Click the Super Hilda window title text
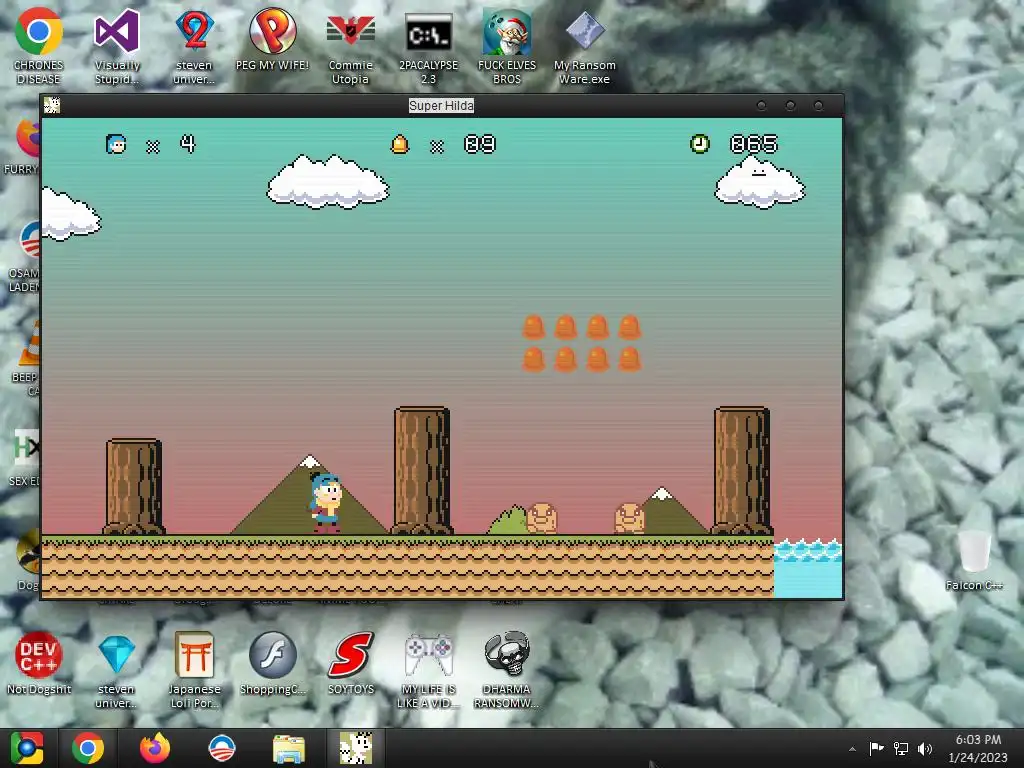The width and height of the screenshot is (1024, 768). tap(441, 106)
